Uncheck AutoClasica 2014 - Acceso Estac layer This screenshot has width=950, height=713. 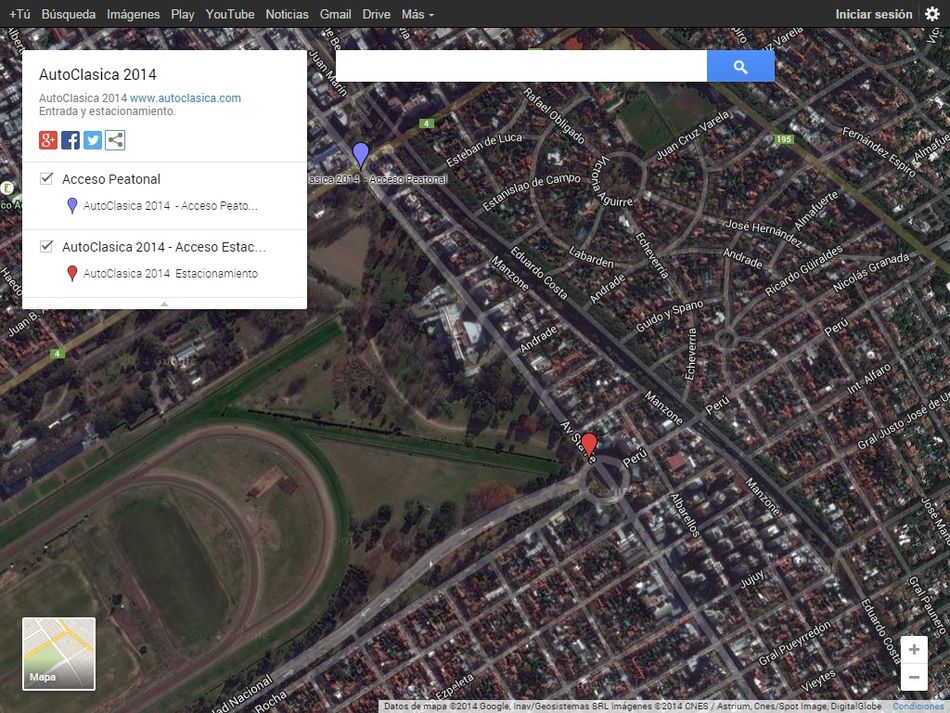46,247
